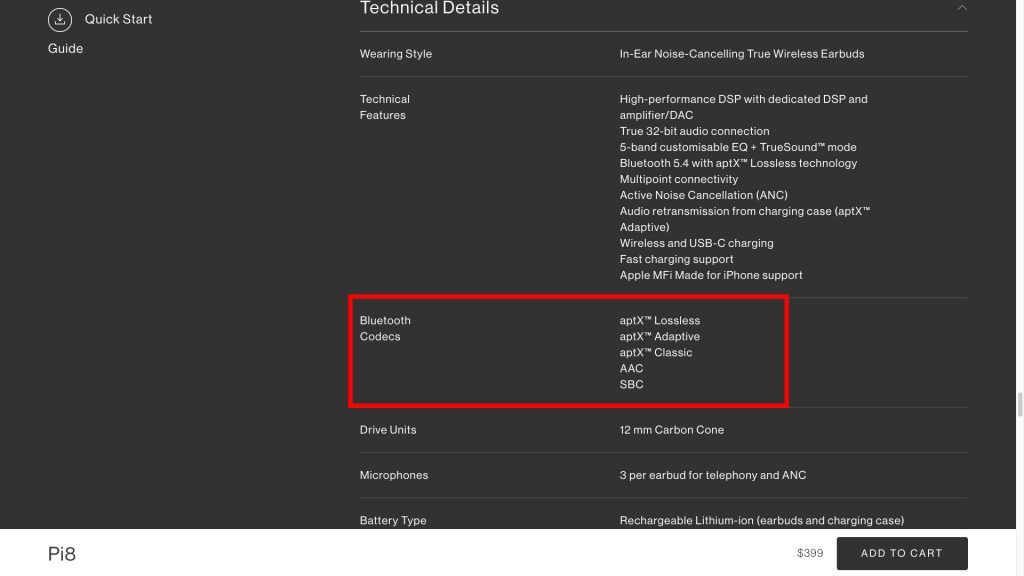
Task: Click the Technical Features label
Action: 385,107
